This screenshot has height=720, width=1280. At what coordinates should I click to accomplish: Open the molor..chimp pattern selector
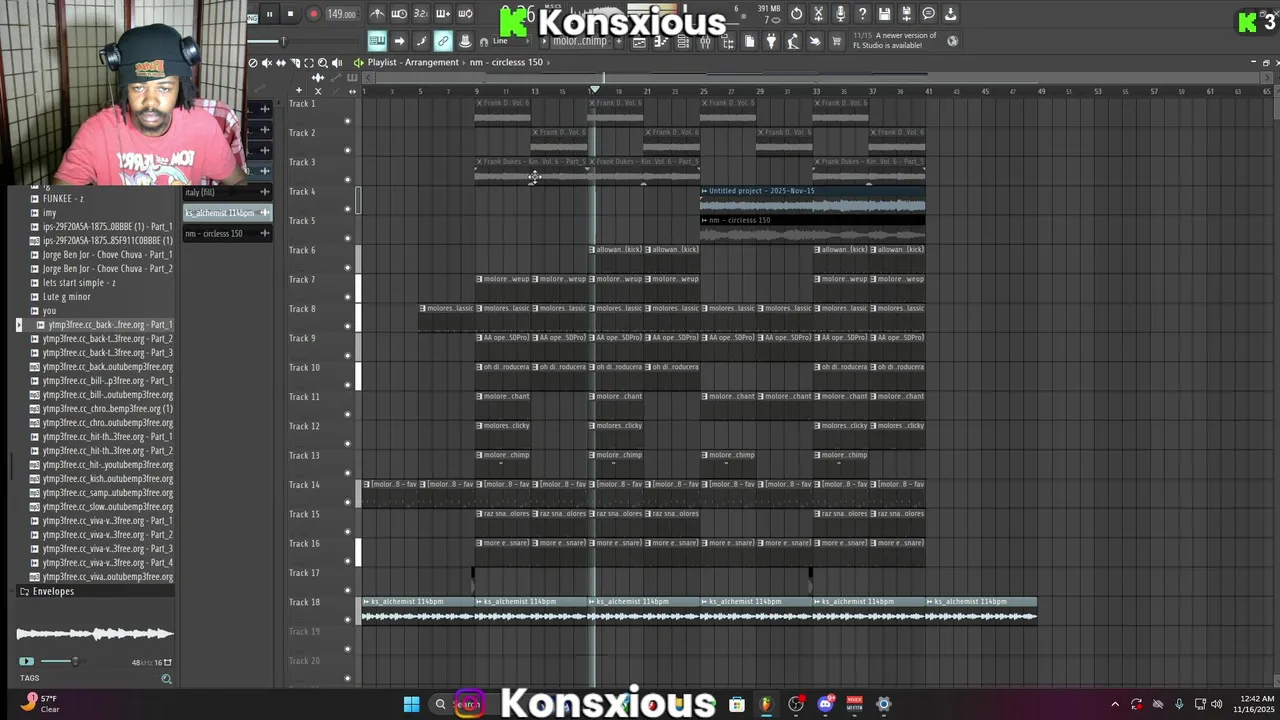pyautogui.click(x=580, y=41)
